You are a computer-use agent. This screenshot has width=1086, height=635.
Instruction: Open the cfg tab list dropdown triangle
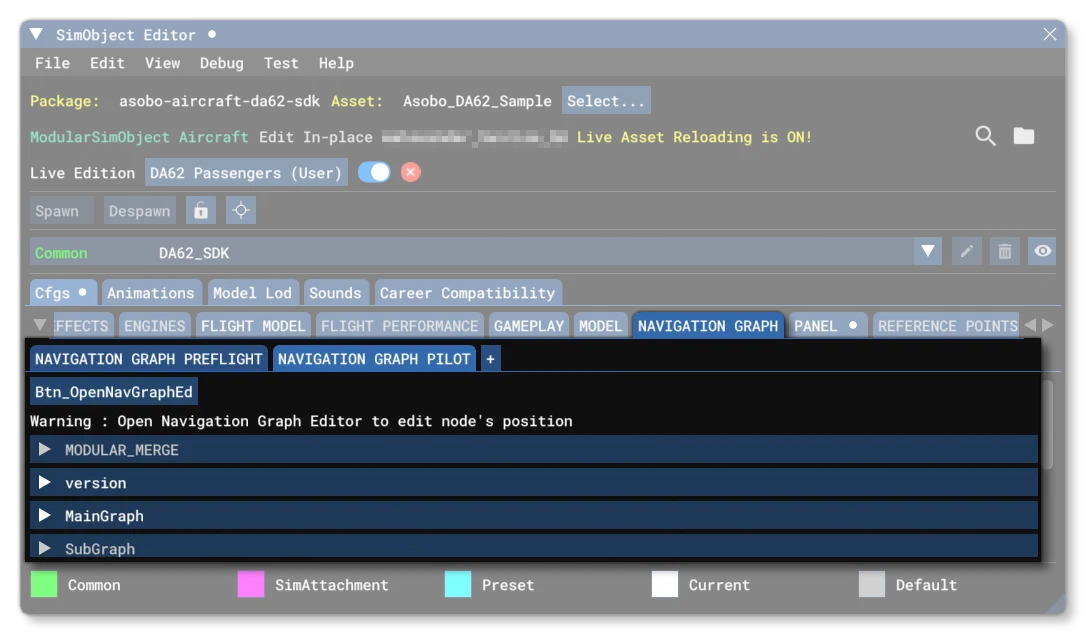point(40,325)
